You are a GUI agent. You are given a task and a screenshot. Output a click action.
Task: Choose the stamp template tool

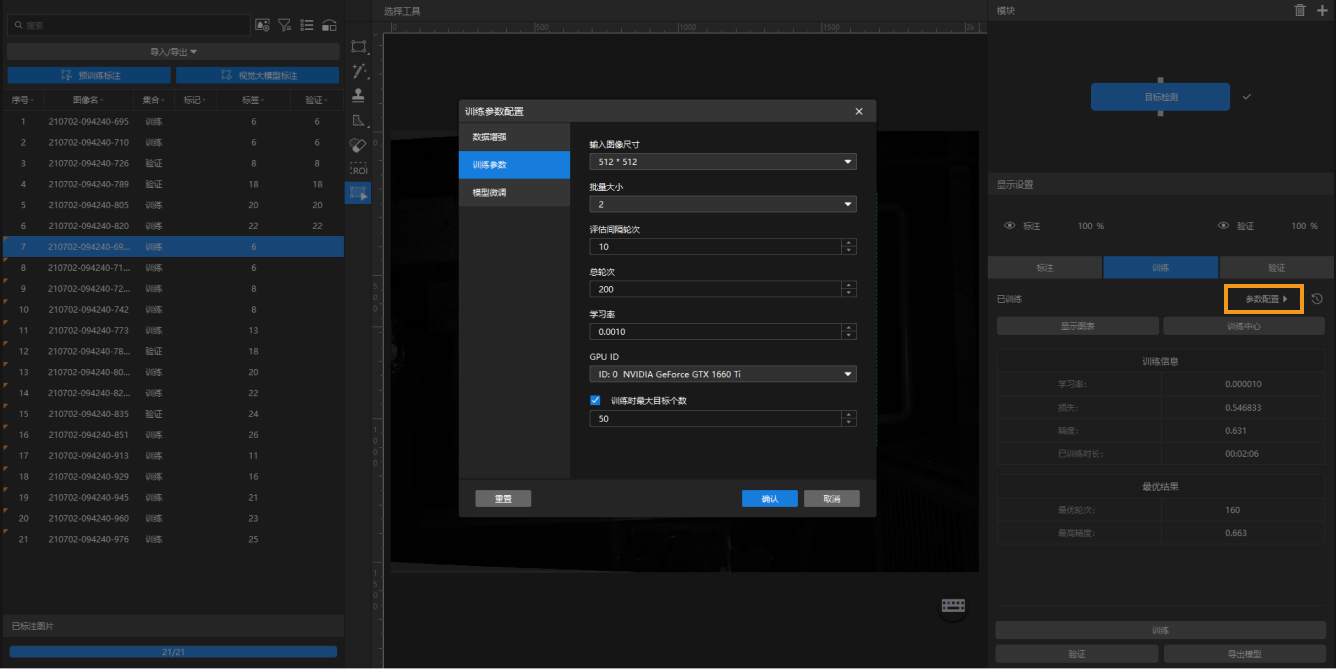click(359, 96)
